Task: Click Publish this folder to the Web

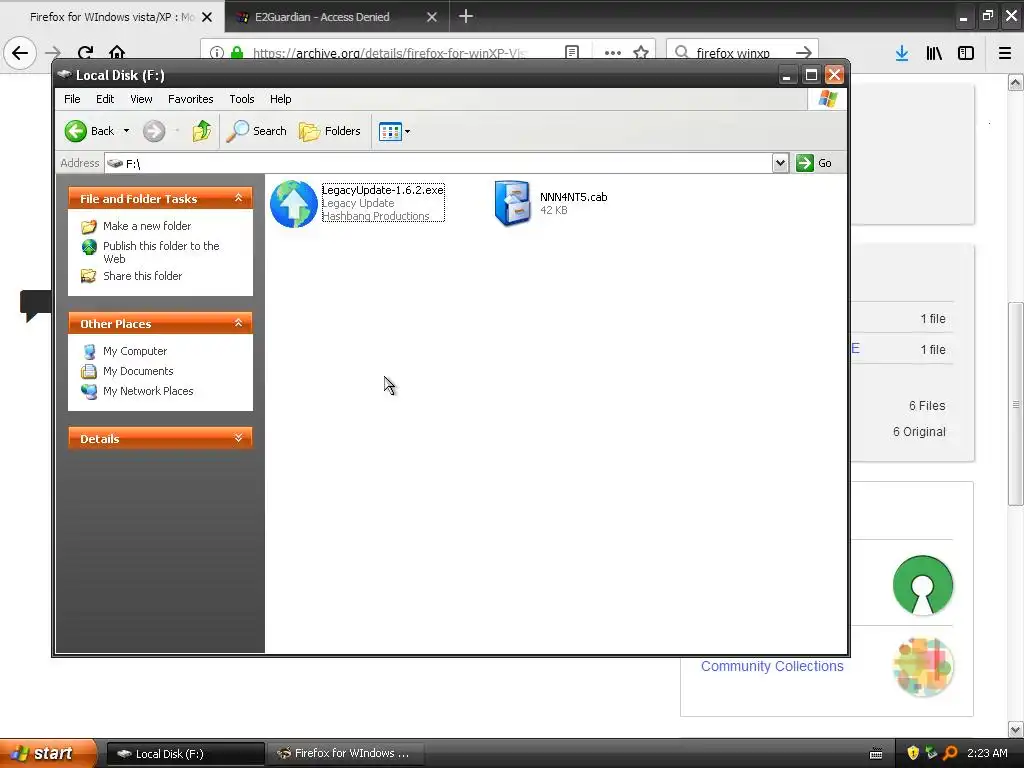Action: tap(161, 252)
